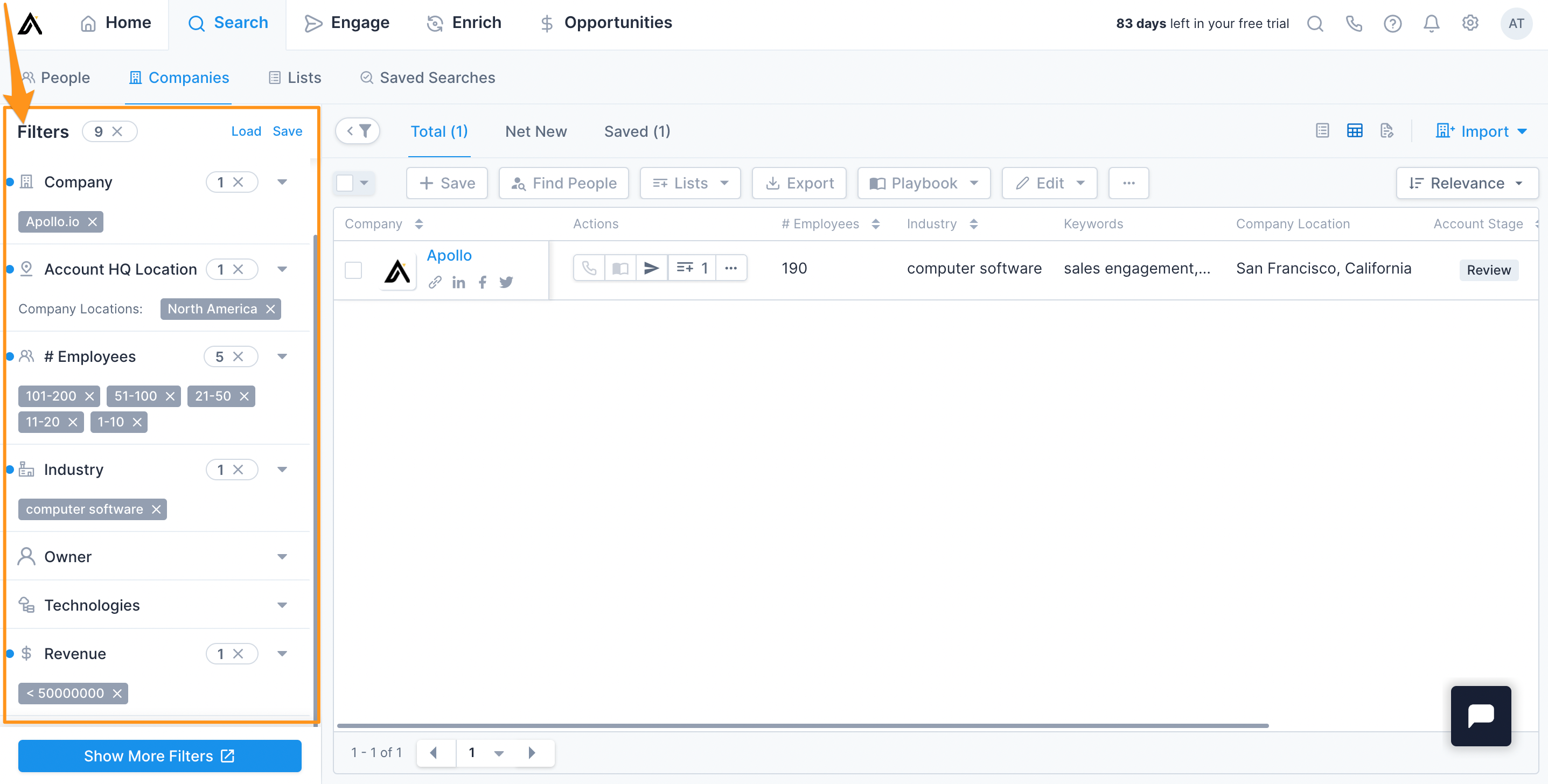Open the phone dialer icon in header

[x=1354, y=24]
